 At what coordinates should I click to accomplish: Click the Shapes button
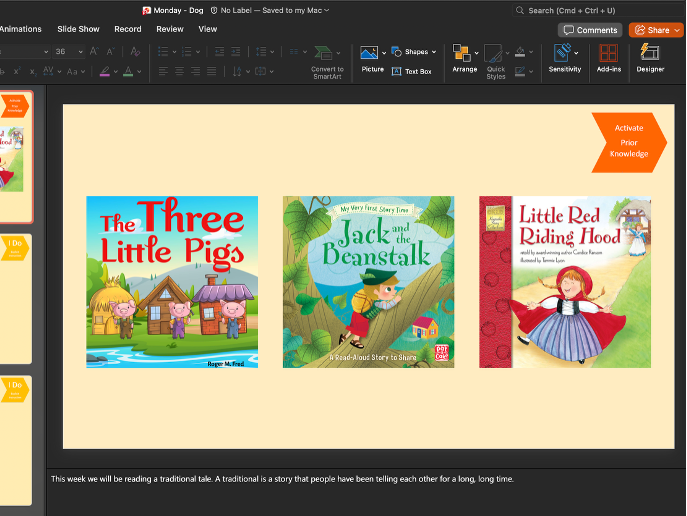[411, 52]
